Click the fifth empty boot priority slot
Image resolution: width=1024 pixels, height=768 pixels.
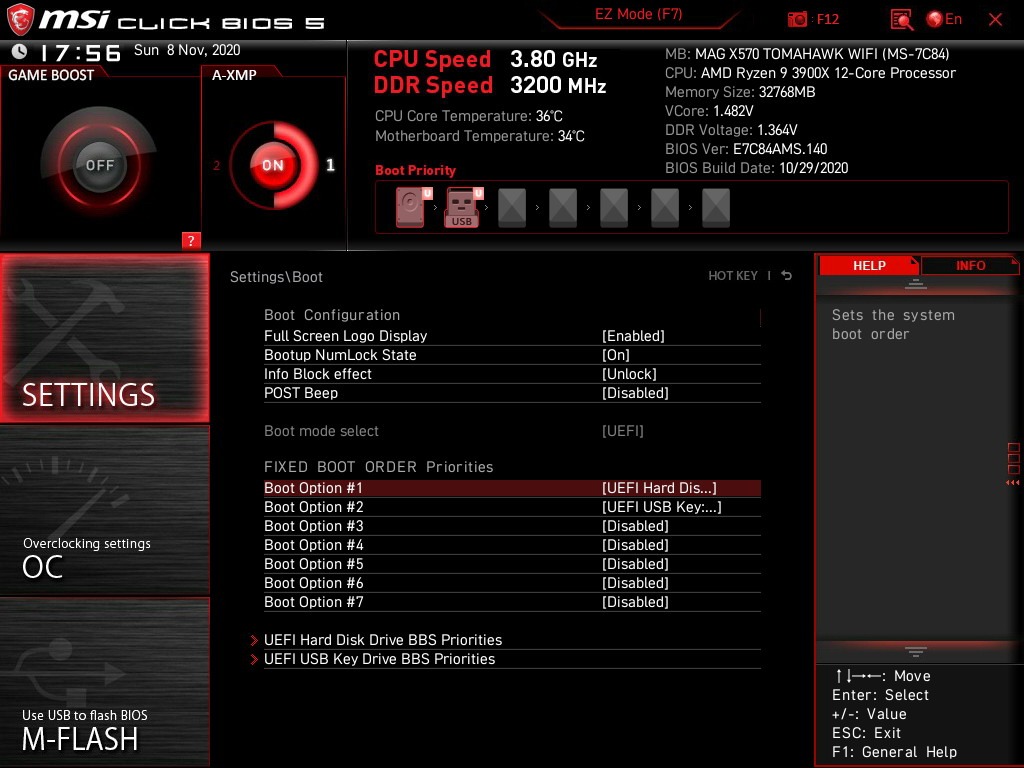[x=614, y=208]
